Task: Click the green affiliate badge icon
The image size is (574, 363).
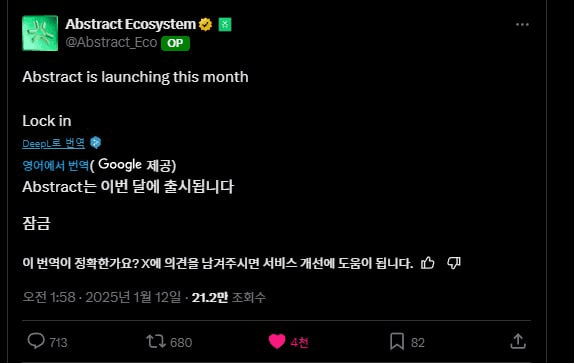Action: [225, 25]
